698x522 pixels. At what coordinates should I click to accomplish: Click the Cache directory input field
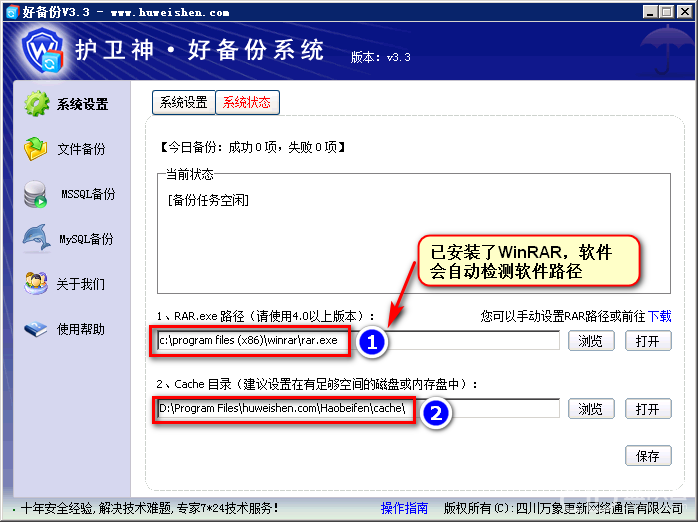pyautogui.click(x=358, y=408)
